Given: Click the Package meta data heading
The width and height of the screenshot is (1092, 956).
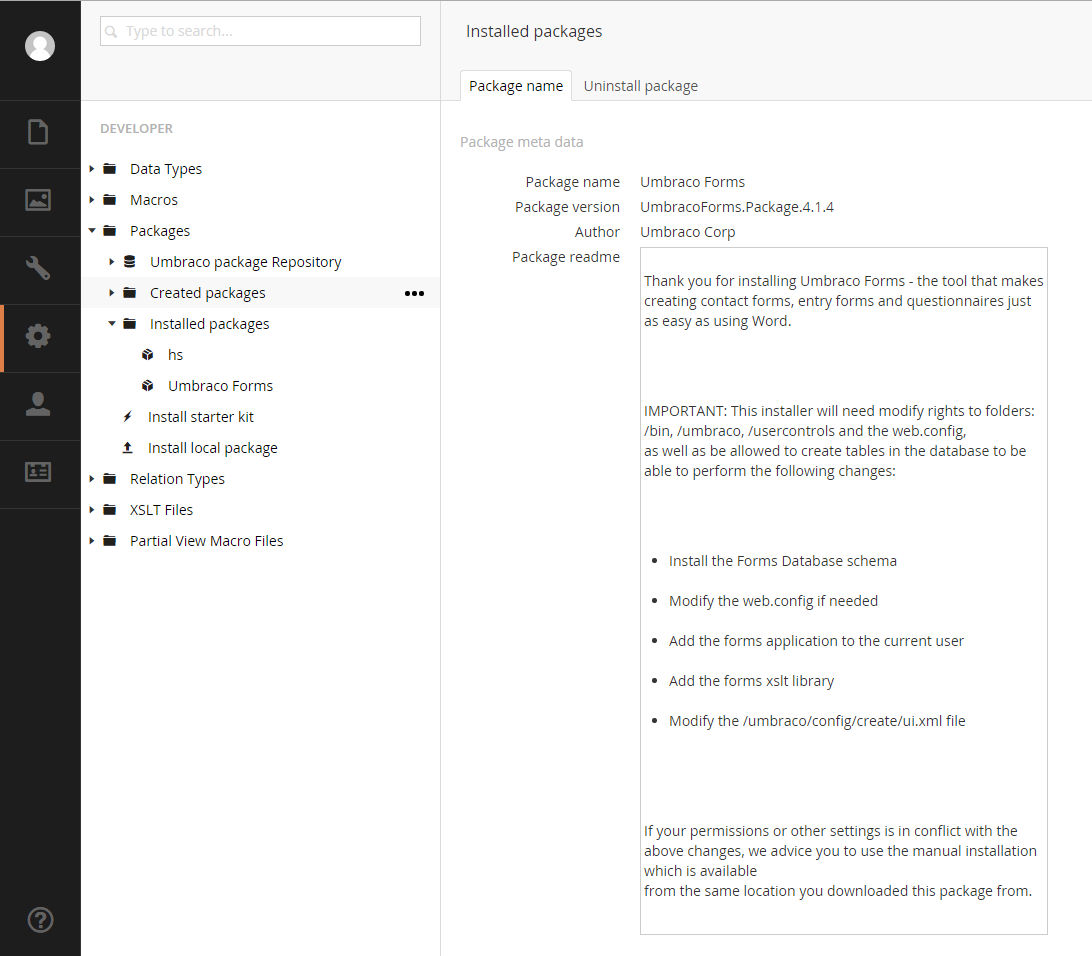Looking at the screenshot, I should [x=522, y=142].
